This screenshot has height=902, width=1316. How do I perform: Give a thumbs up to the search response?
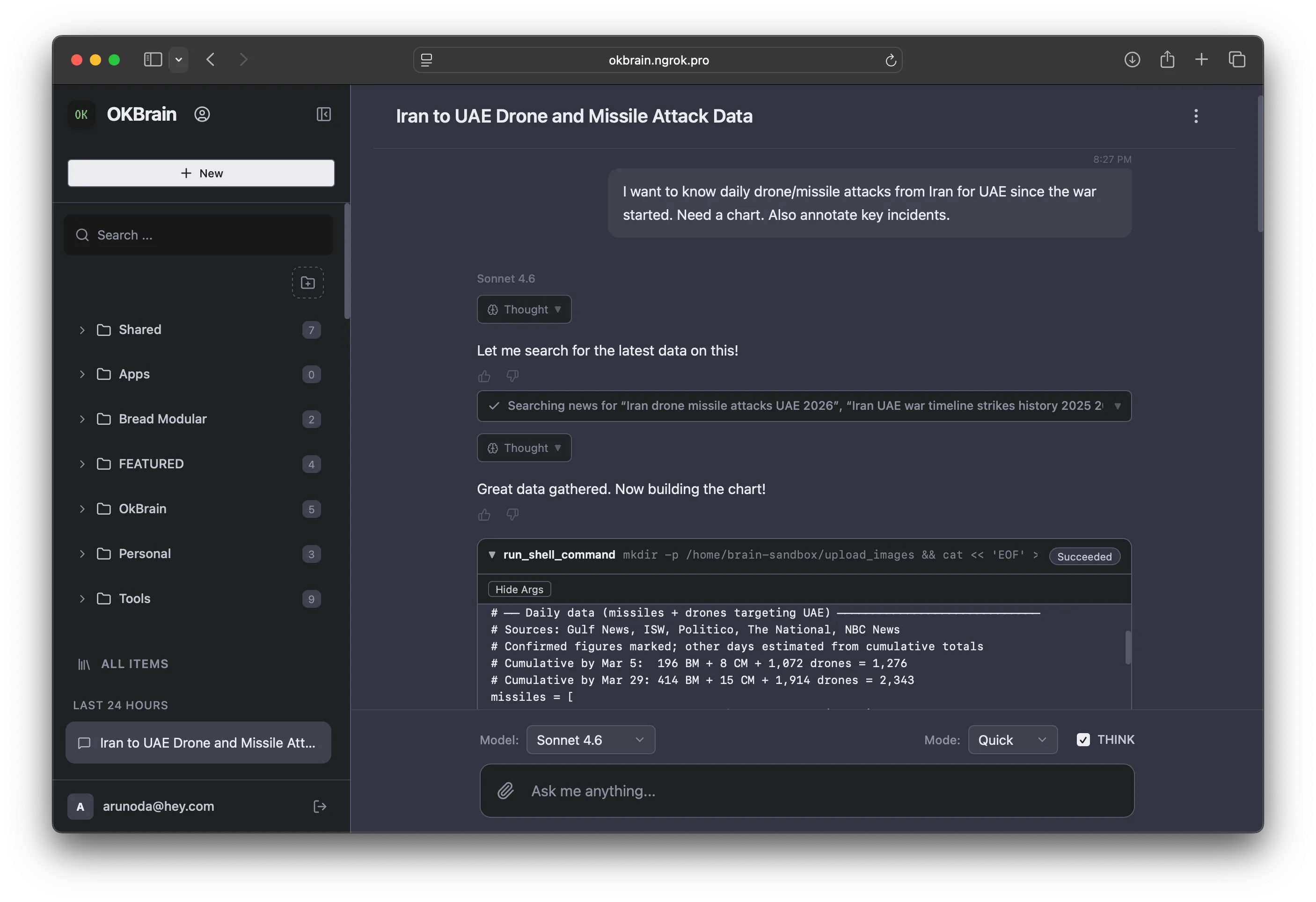coord(484,375)
